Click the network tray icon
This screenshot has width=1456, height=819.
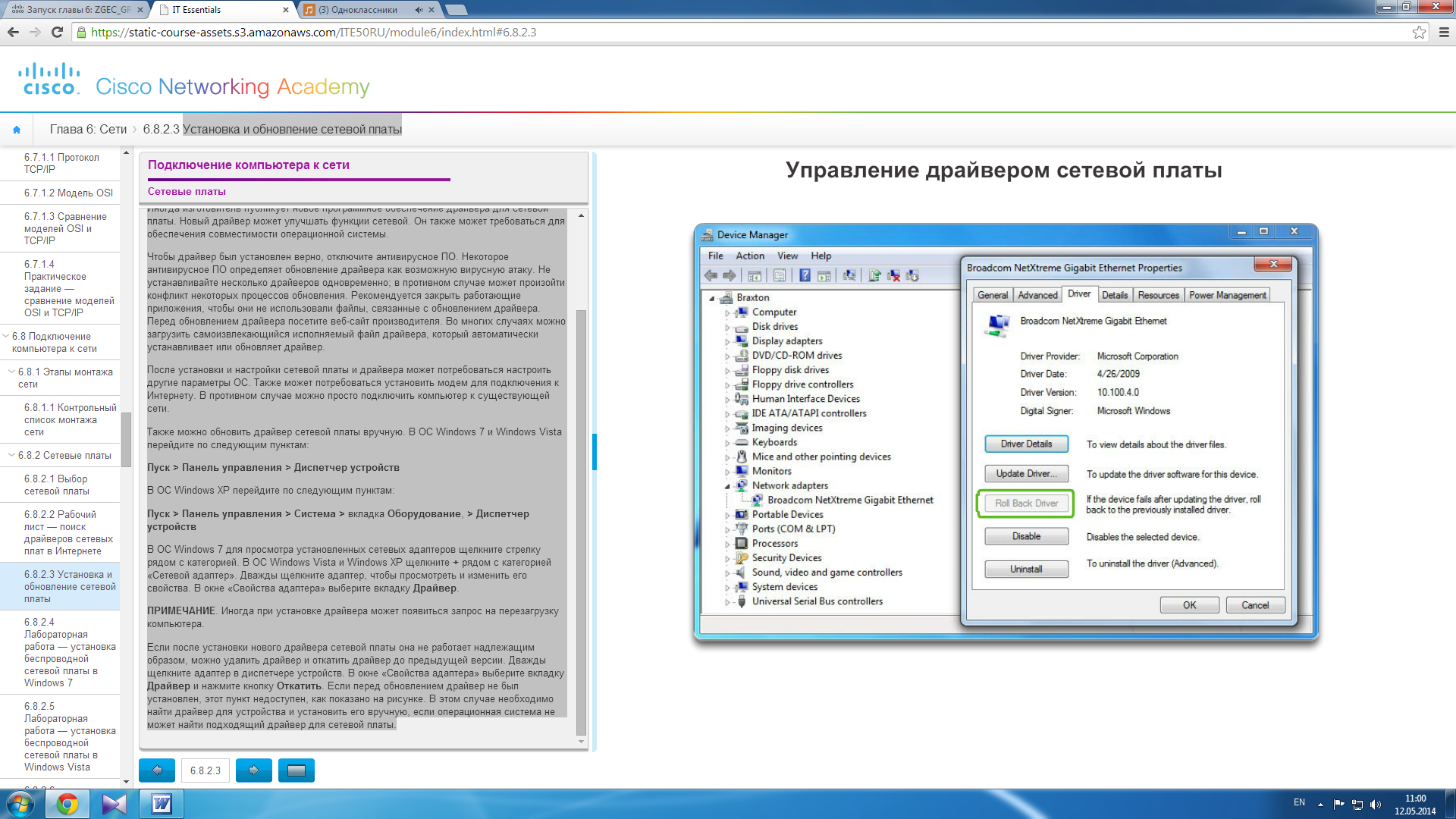point(1357,804)
